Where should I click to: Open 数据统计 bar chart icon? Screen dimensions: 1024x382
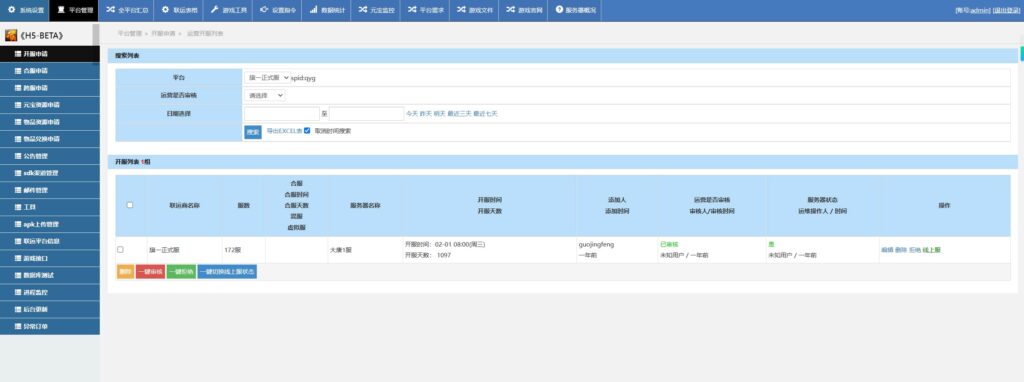(313, 10)
